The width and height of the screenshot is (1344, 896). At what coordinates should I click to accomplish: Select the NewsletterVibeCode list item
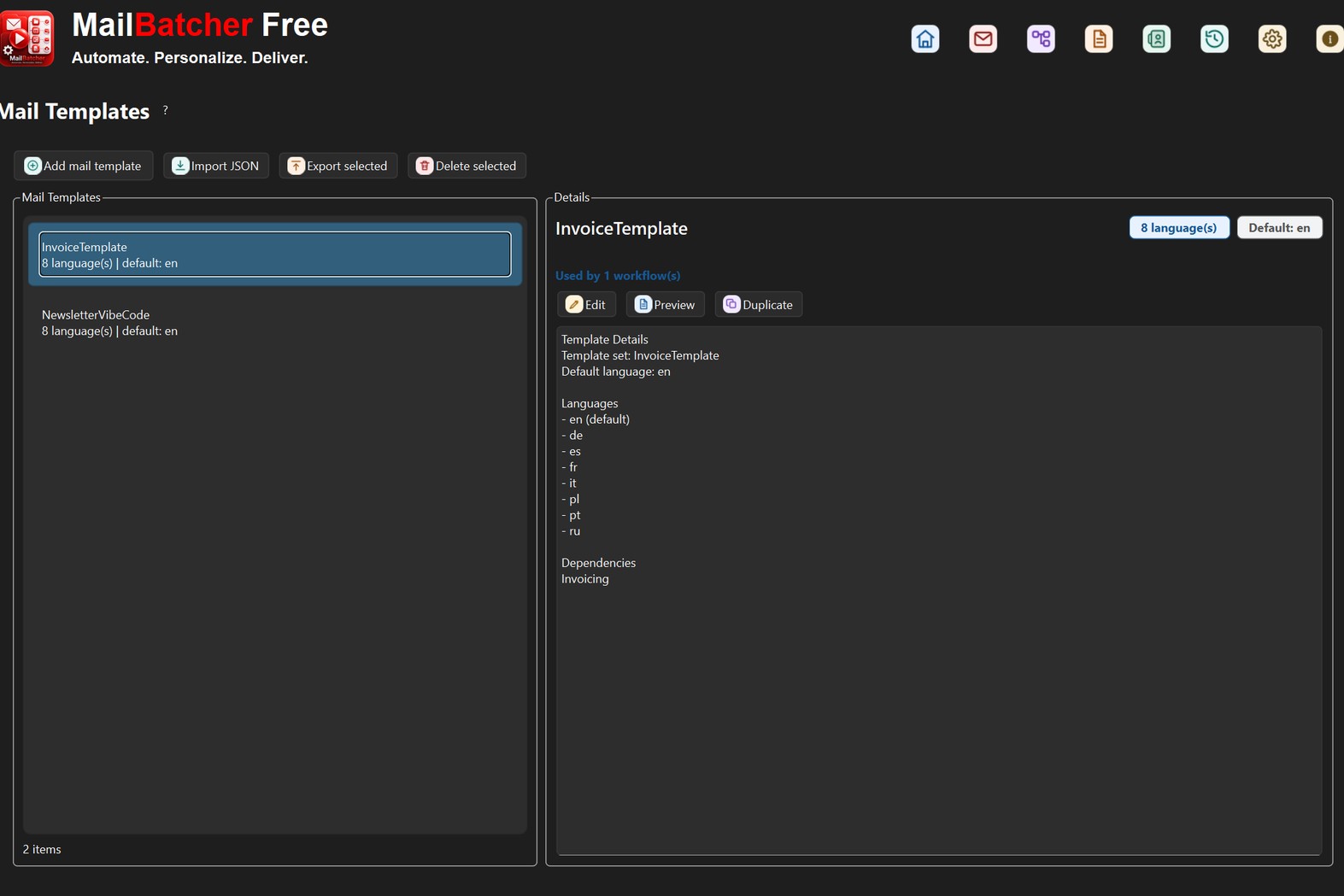[x=275, y=323]
